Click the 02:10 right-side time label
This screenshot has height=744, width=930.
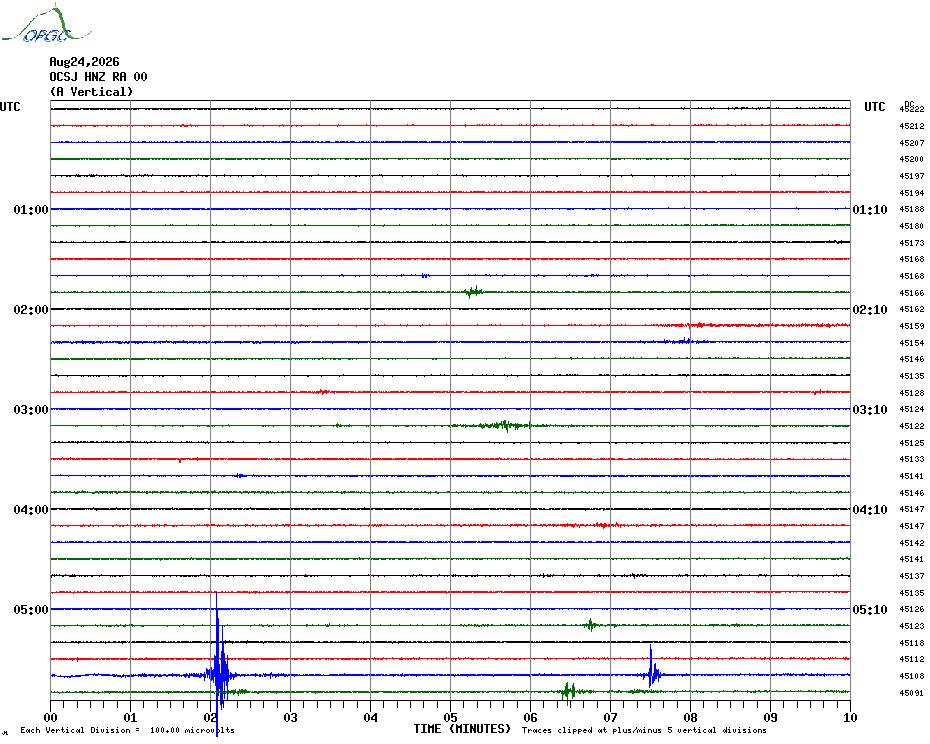[x=870, y=310]
